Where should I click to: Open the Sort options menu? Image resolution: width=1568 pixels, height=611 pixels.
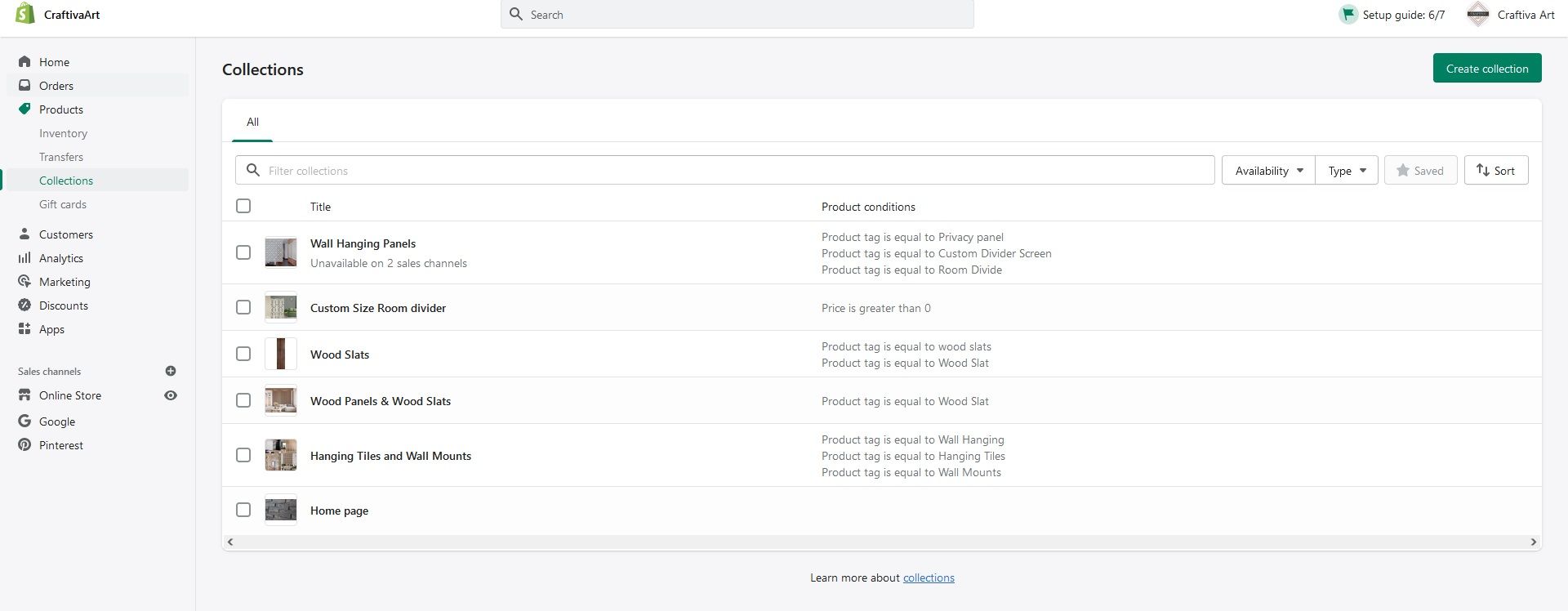click(x=1495, y=171)
